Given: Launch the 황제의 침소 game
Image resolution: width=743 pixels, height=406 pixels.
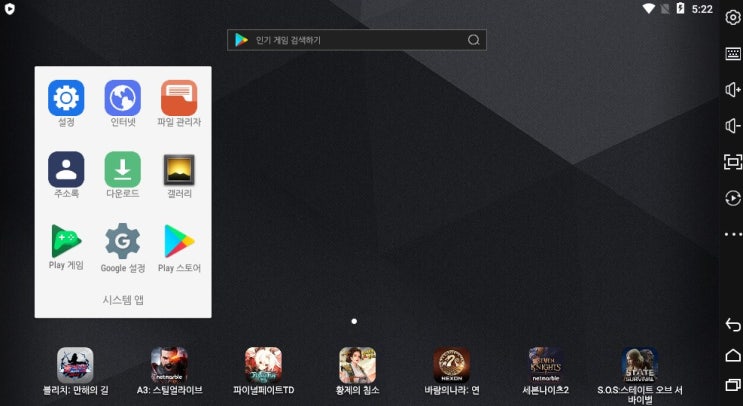Looking at the screenshot, I should 357,365.
